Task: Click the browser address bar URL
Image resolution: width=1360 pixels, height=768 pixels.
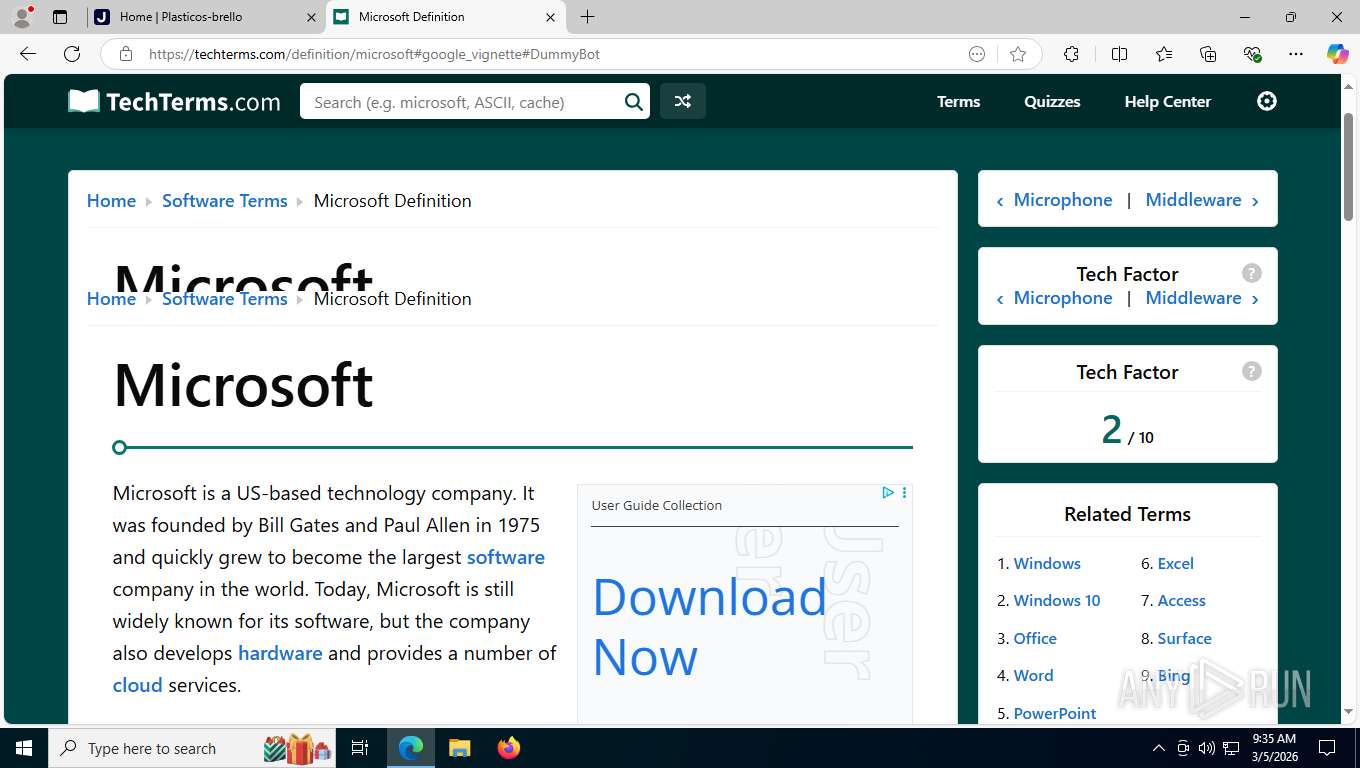Action: coord(374,54)
